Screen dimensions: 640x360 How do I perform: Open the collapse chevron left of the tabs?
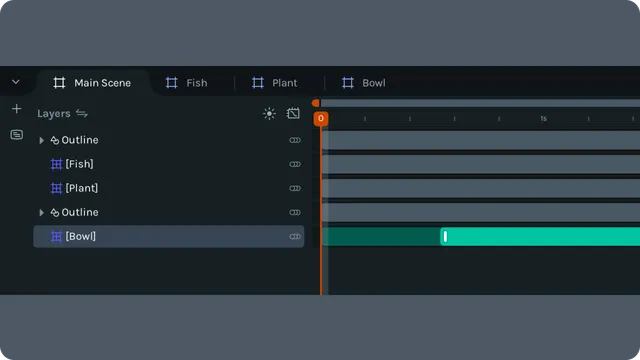[16, 82]
